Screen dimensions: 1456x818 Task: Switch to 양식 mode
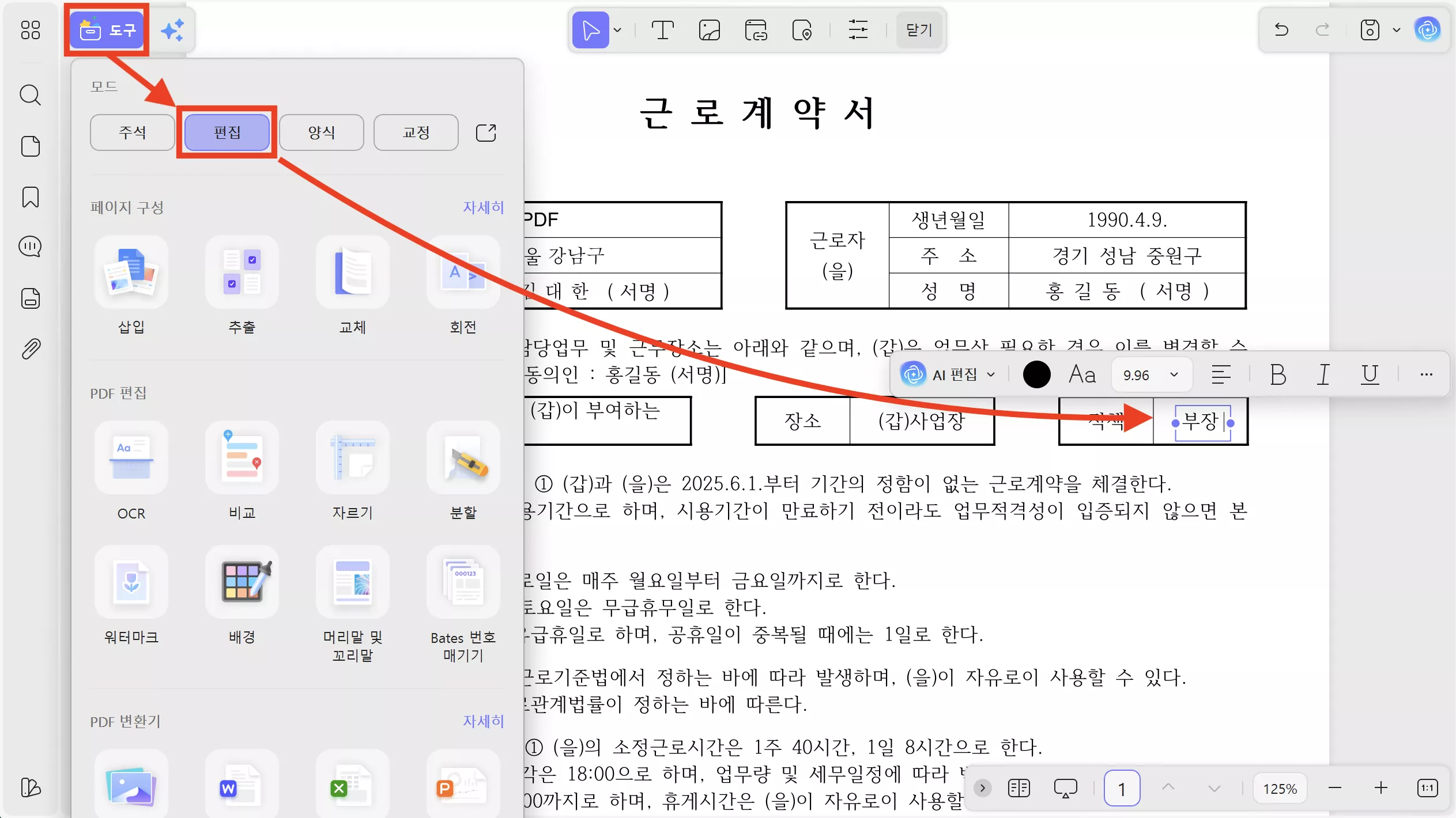pyautogui.click(x=321, y=132)
